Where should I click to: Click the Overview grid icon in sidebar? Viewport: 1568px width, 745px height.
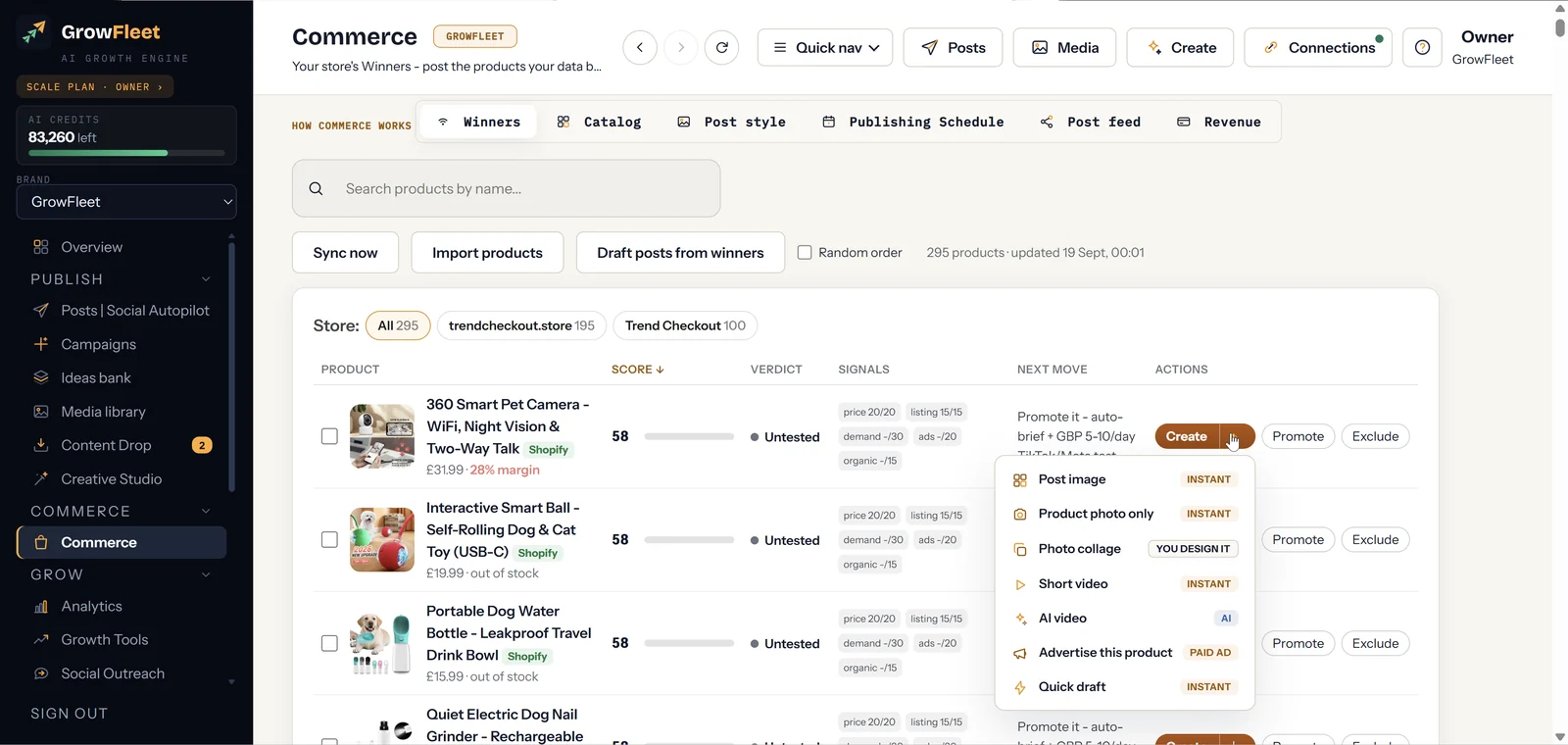[41, 247]
